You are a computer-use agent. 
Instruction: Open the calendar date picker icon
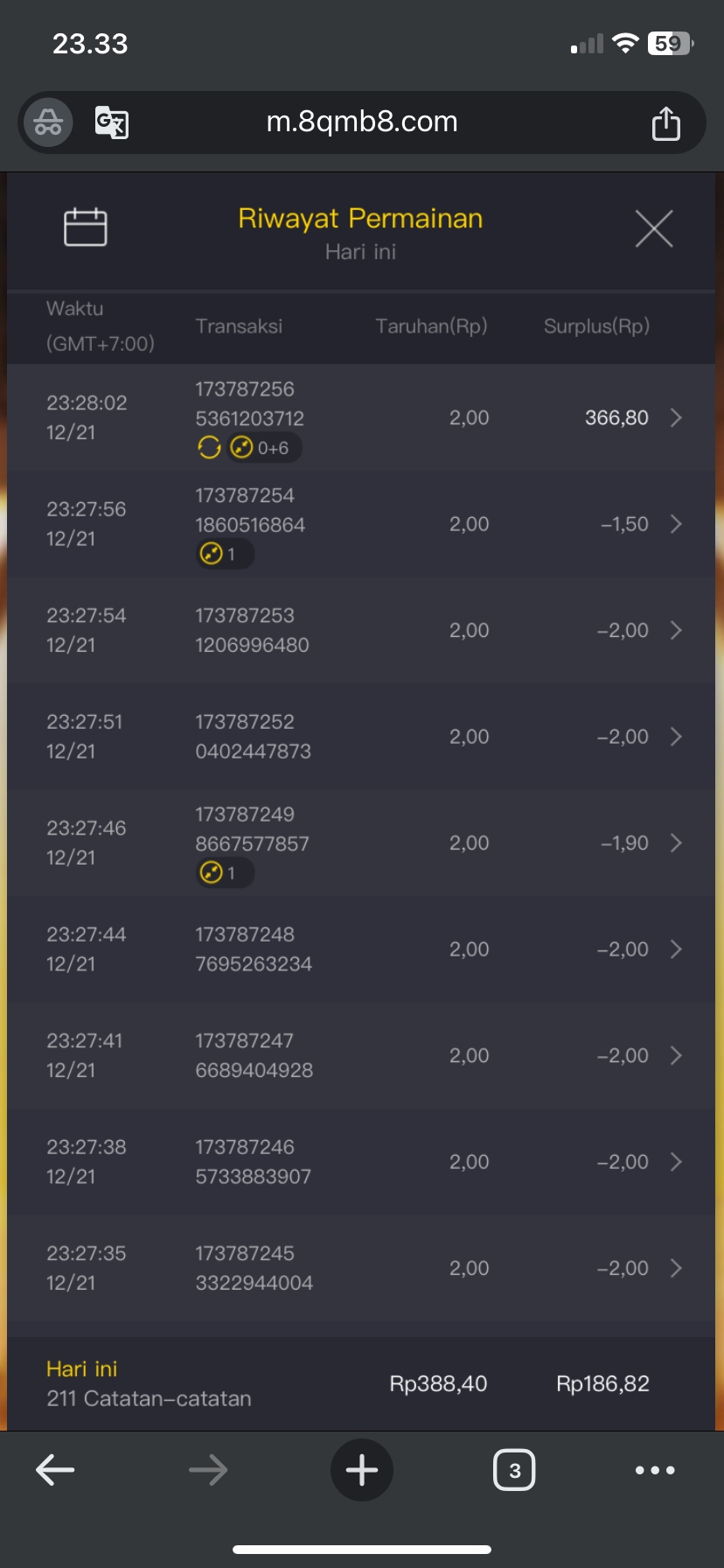click(x=86, y=227)
